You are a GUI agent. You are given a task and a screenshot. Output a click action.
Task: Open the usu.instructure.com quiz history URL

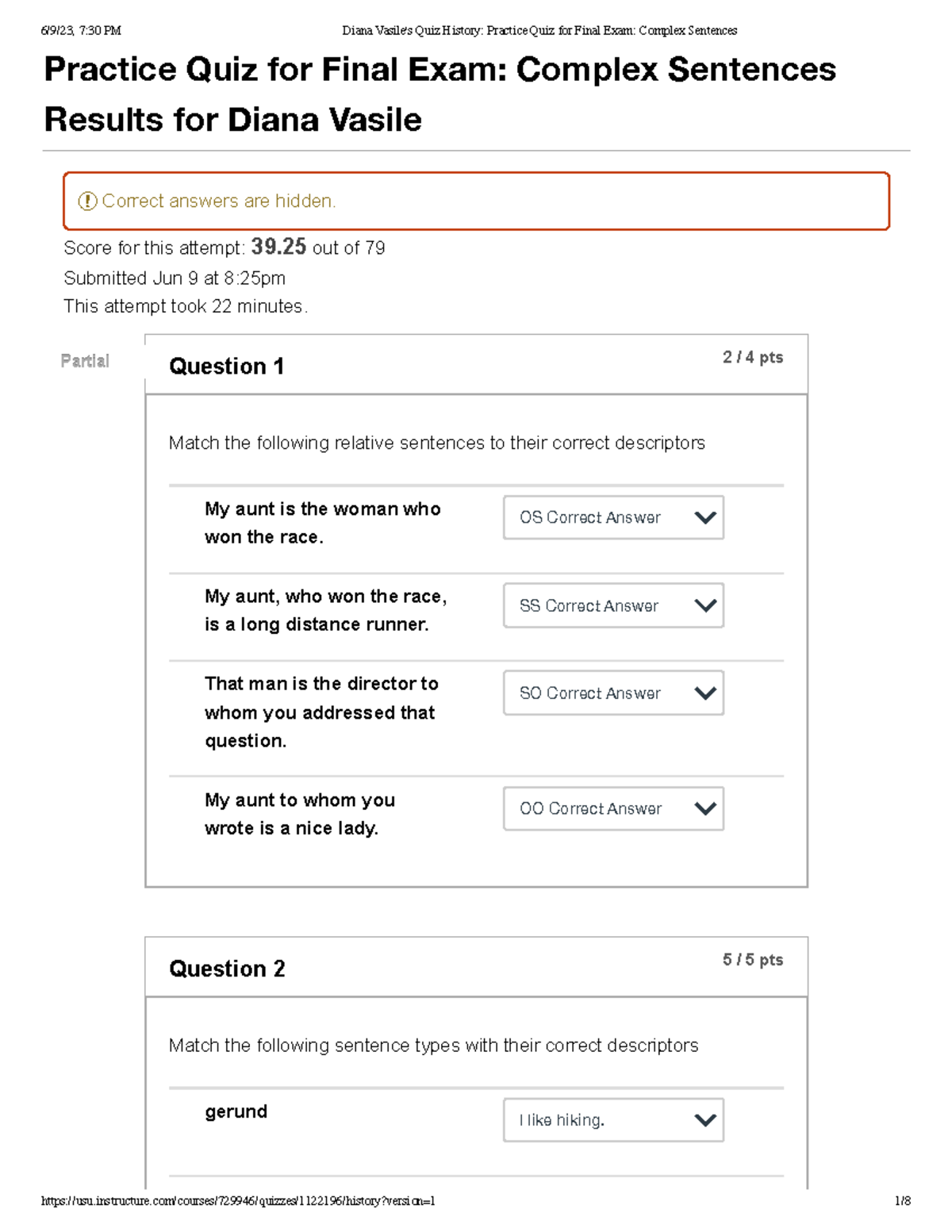tap(238, 1201)
